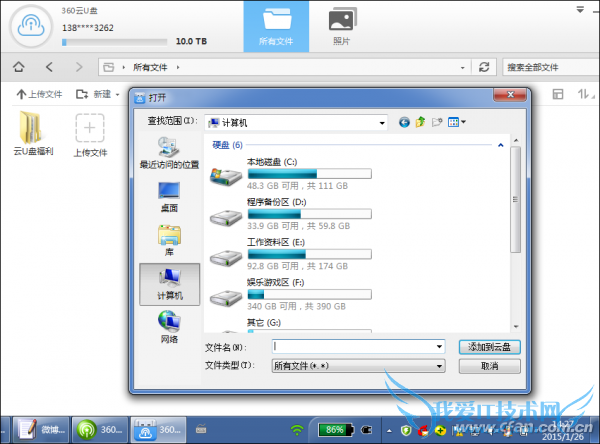Select 网络 in the places bar

(169, 328)
